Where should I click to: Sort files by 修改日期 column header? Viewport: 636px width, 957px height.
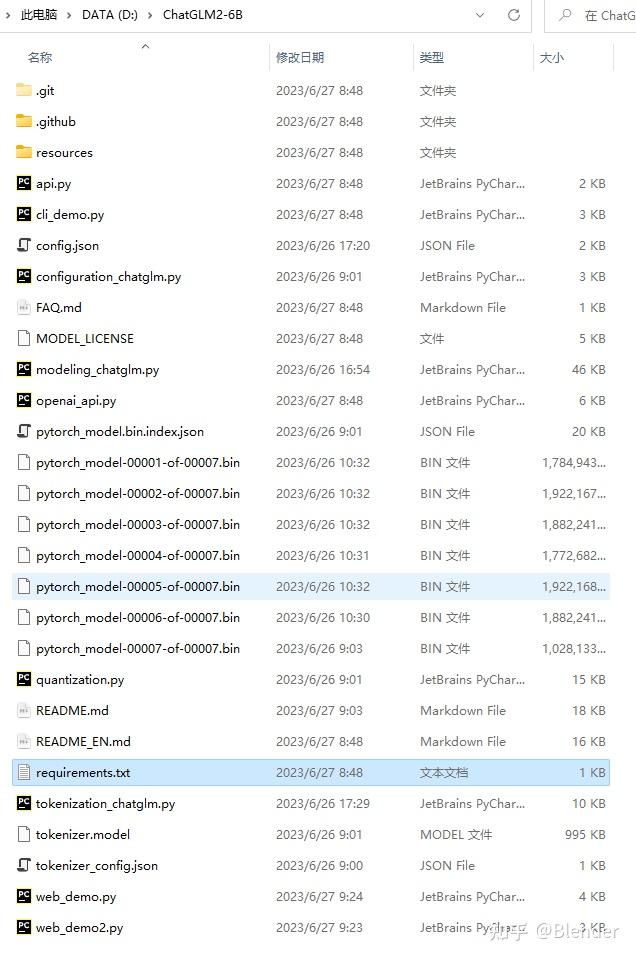tap(300, 57)
